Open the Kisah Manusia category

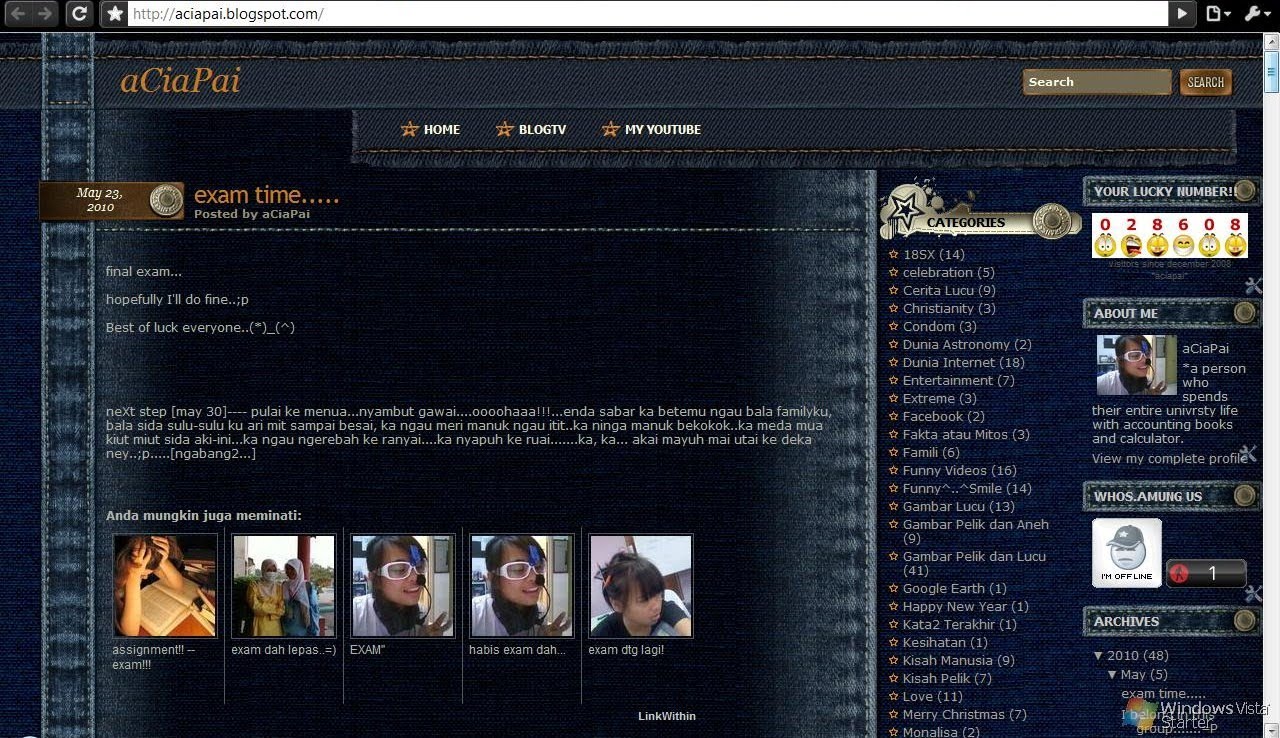958,660
